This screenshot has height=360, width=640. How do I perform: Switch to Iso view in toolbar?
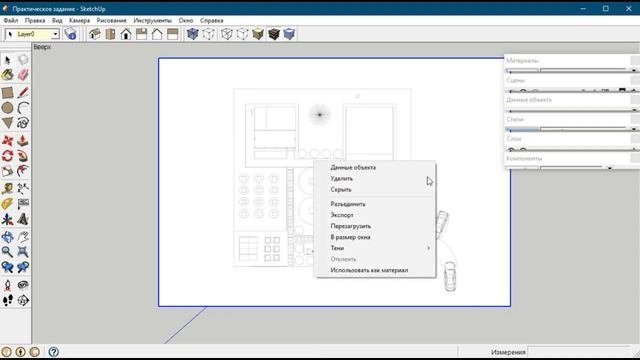95,34
